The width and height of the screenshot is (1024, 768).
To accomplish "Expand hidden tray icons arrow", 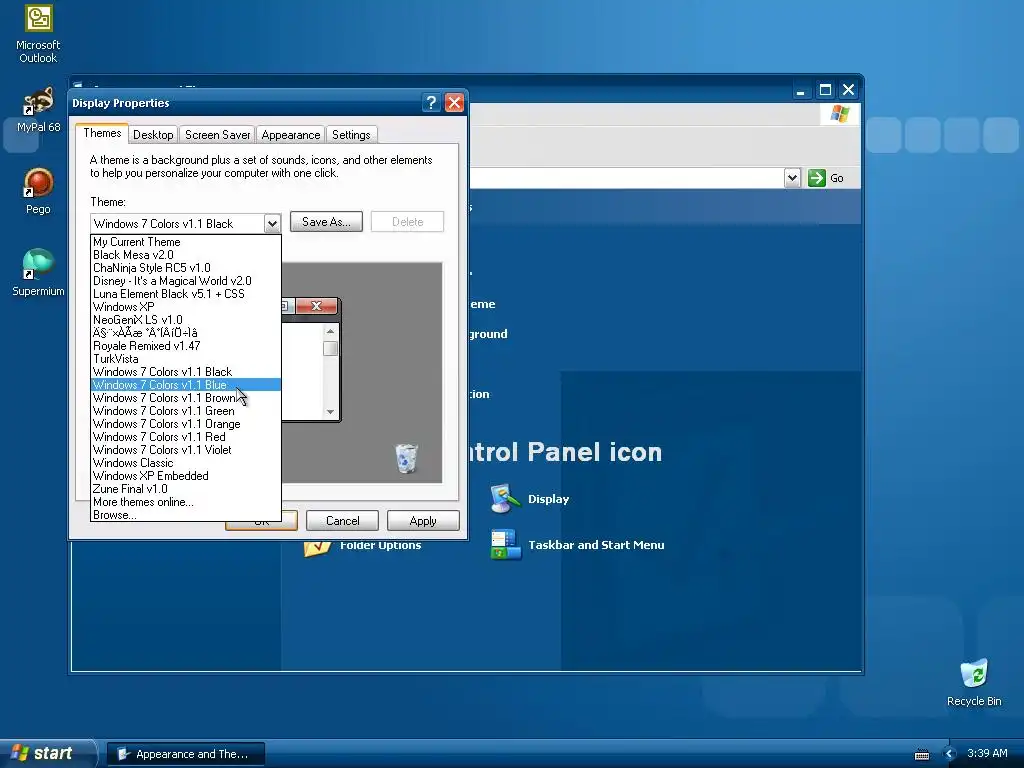I will point(949,754).
